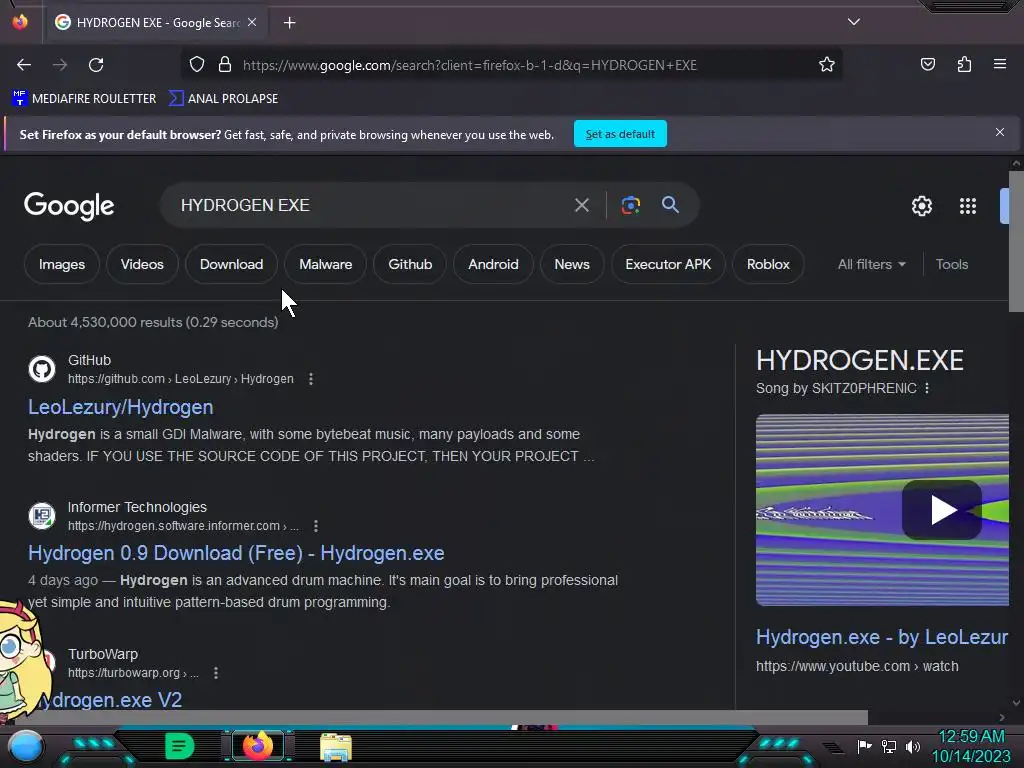
Task: Select the Android filter chip
Action: (x=493, y=264)
